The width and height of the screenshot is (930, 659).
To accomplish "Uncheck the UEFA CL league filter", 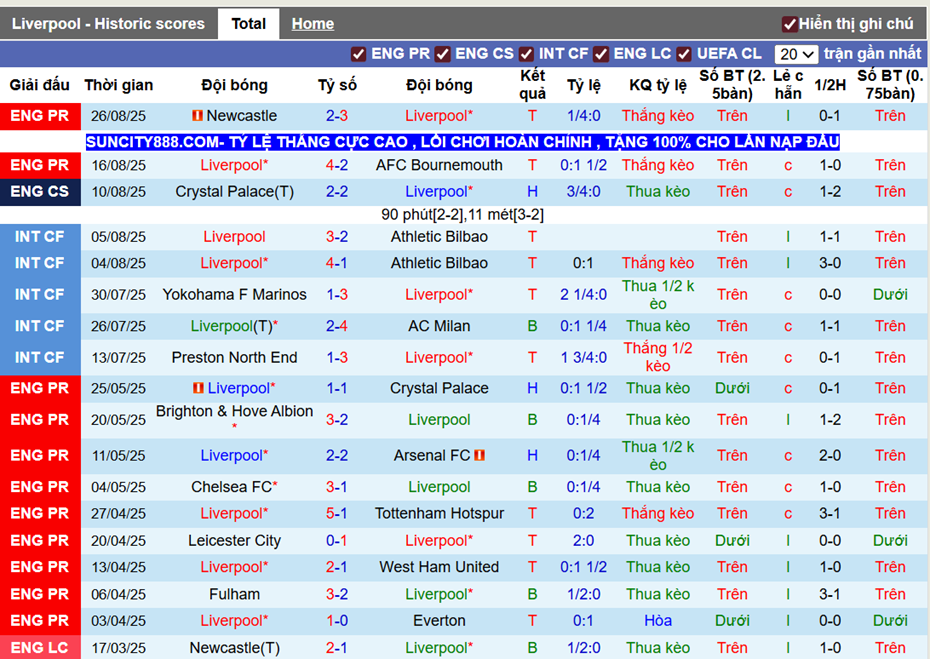I will [684, 54].
